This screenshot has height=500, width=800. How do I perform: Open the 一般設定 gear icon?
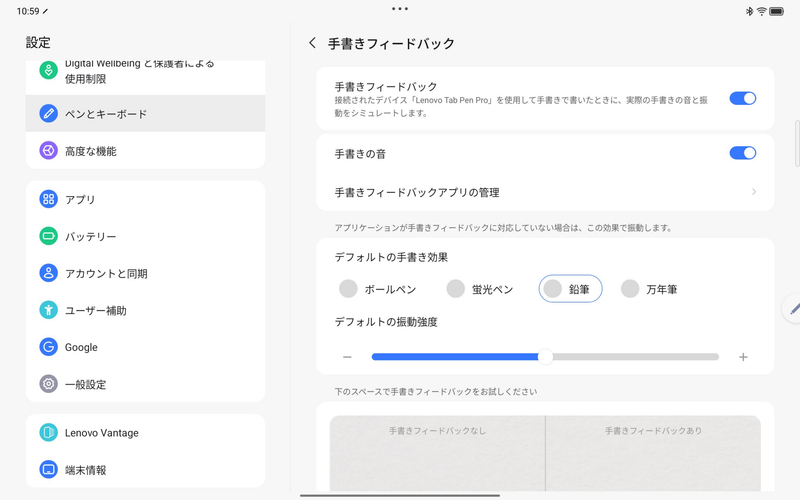click(x=48, y=384)
